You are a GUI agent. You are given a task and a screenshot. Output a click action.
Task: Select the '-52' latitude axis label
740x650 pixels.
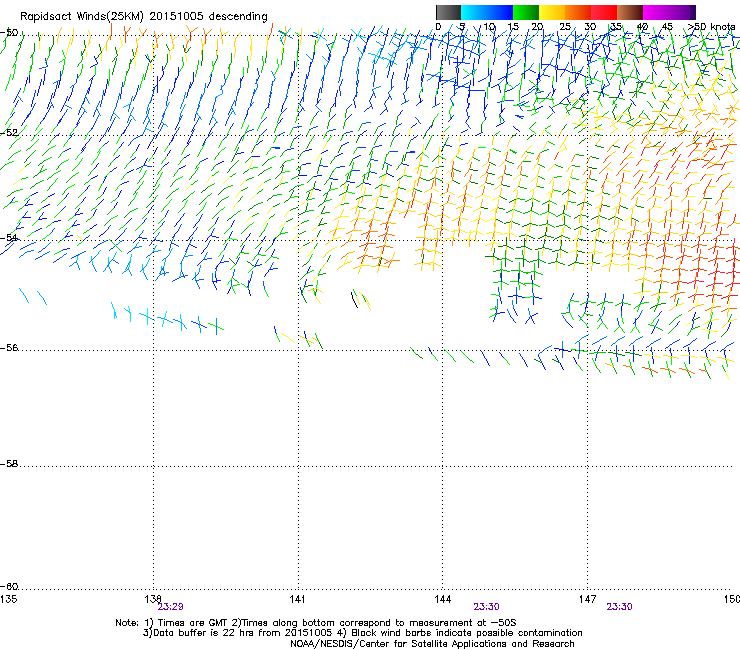pyautogui.click(x=9, y=133)
